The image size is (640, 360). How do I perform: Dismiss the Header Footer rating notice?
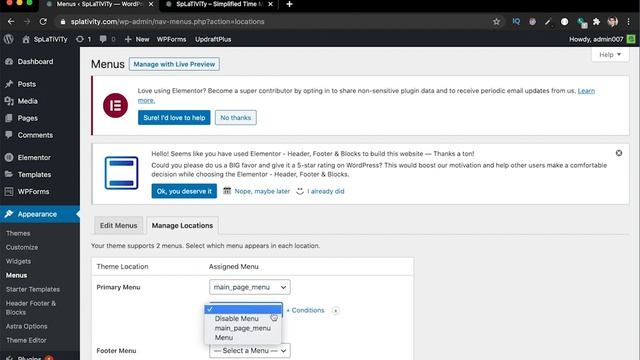tap(619, 153)
